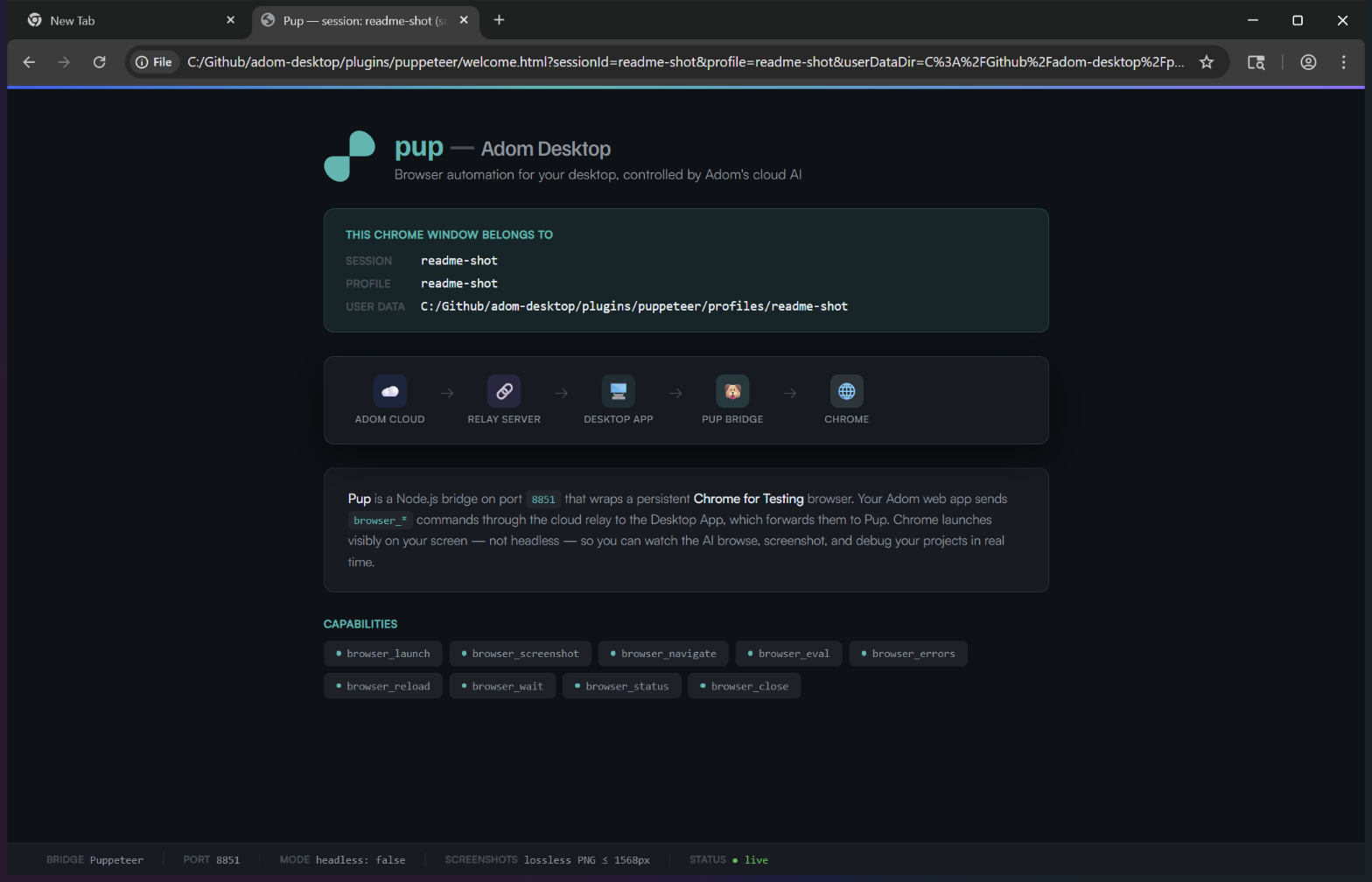
Task: Click the Relay Server link icon
Action: pos(504,391)
